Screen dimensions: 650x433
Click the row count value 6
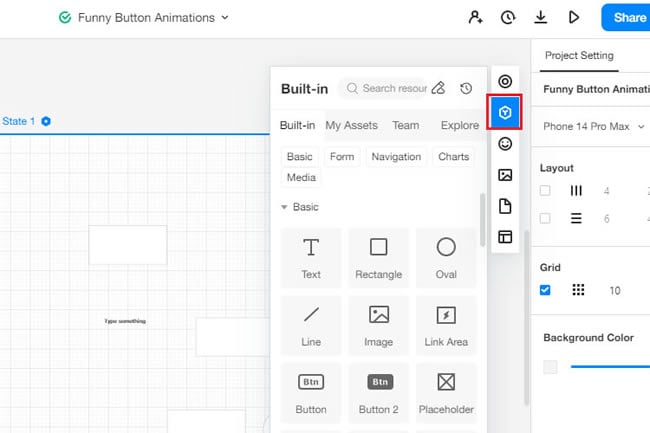pyautogui.click(x=606, y=219)
